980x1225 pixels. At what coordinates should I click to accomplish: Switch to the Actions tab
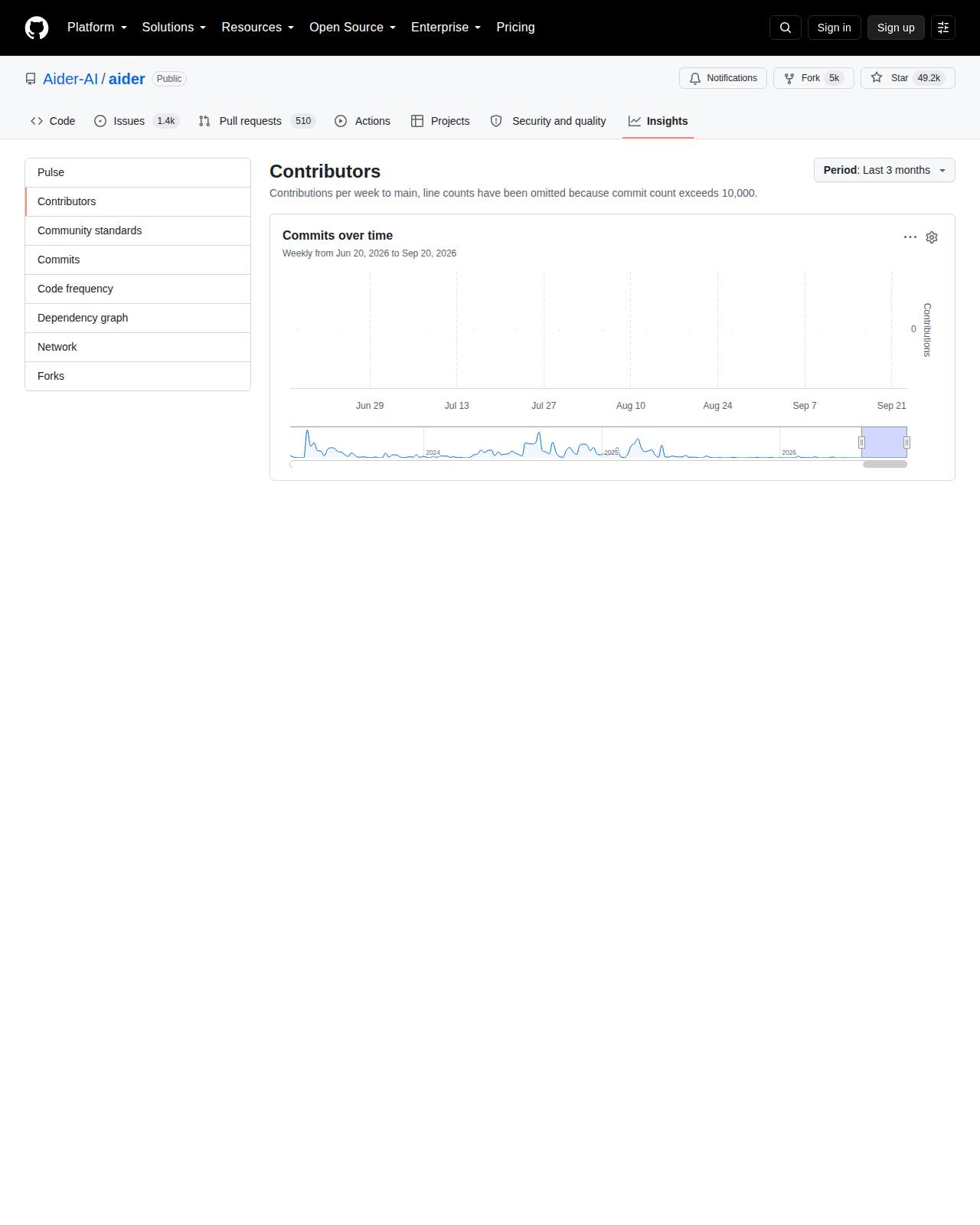coord(363,121)
